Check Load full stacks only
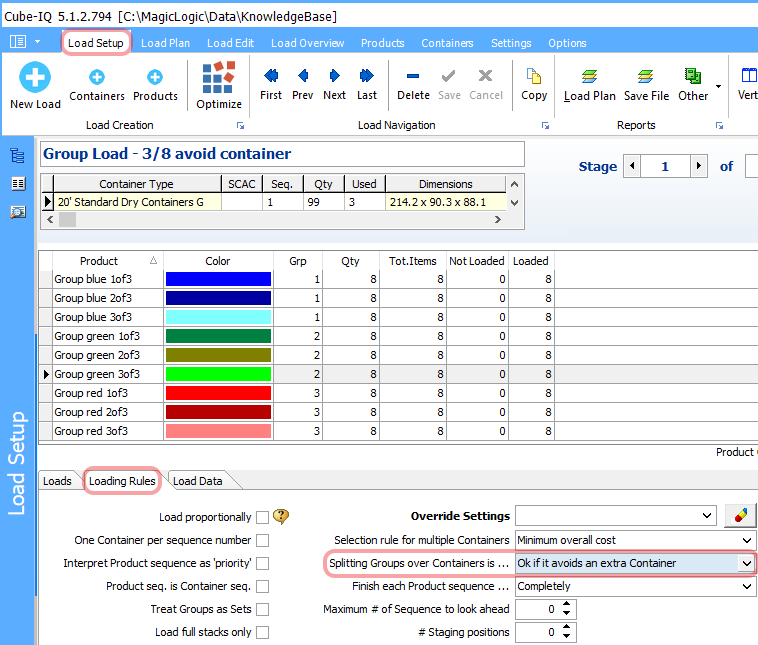This screenshot has width=758, height=645. coord(262,632)
